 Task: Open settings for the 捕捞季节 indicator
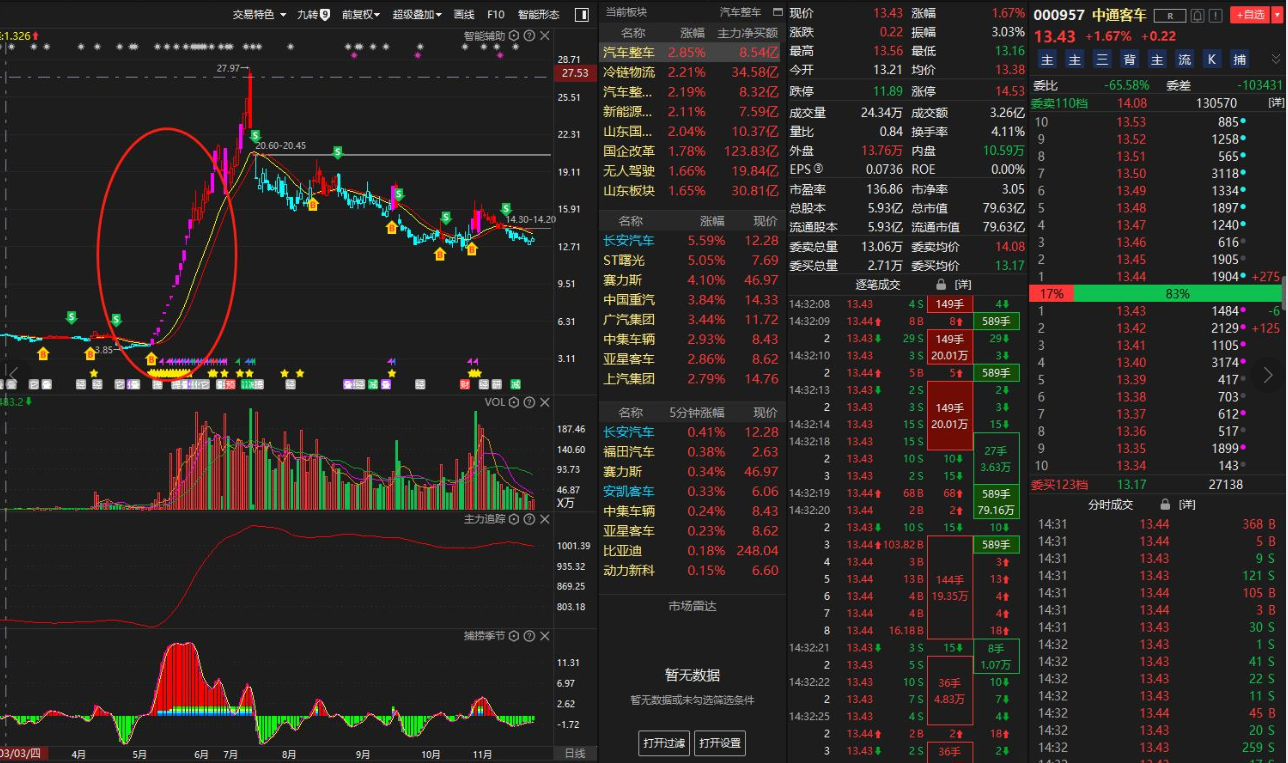(x=514, y=636)
